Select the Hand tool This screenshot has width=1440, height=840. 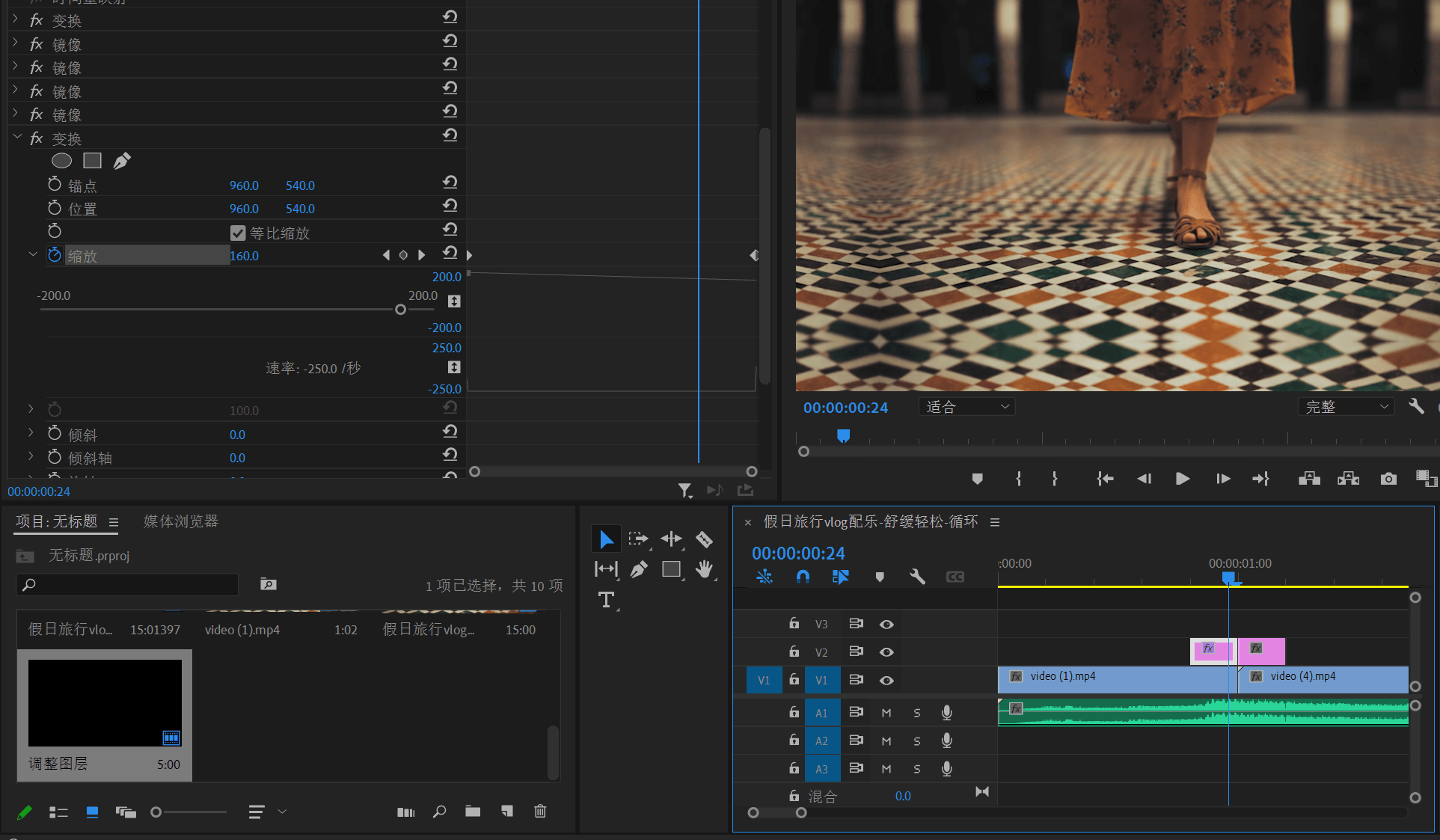pyautogui.click(x=704, y=569)
